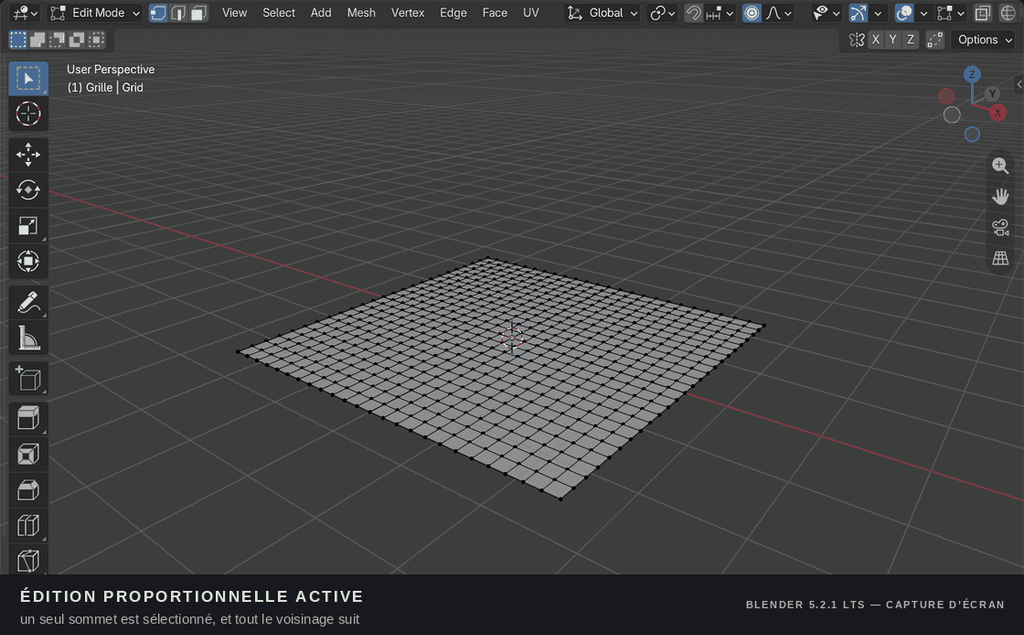Open the Vertex menu
Image resolution: width=1024 pixels, height=635 pixels.
408,13
